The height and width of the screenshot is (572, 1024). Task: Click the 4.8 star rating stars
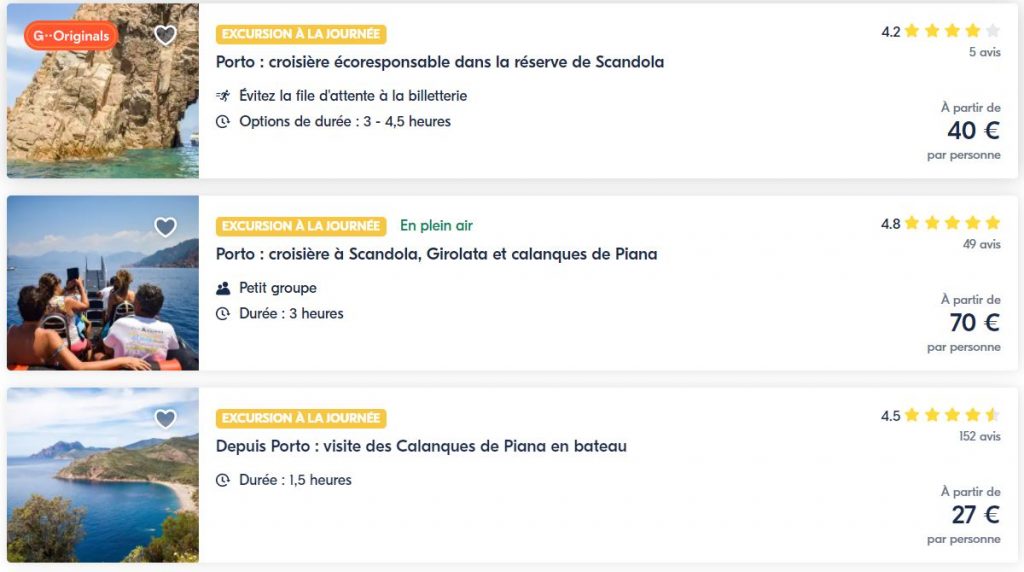click(951, 223)
